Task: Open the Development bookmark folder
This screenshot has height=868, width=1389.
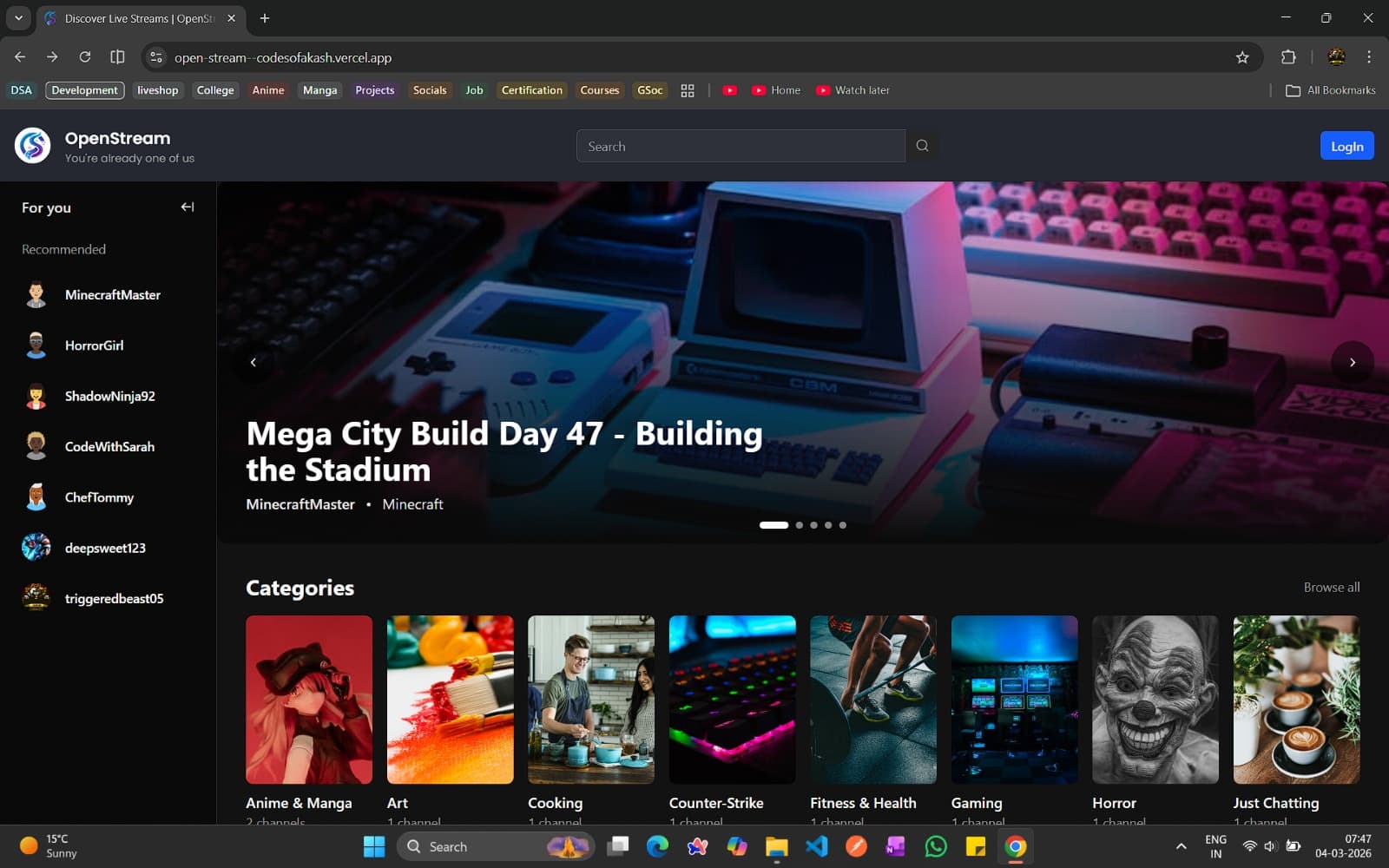Action: [84, 90]
